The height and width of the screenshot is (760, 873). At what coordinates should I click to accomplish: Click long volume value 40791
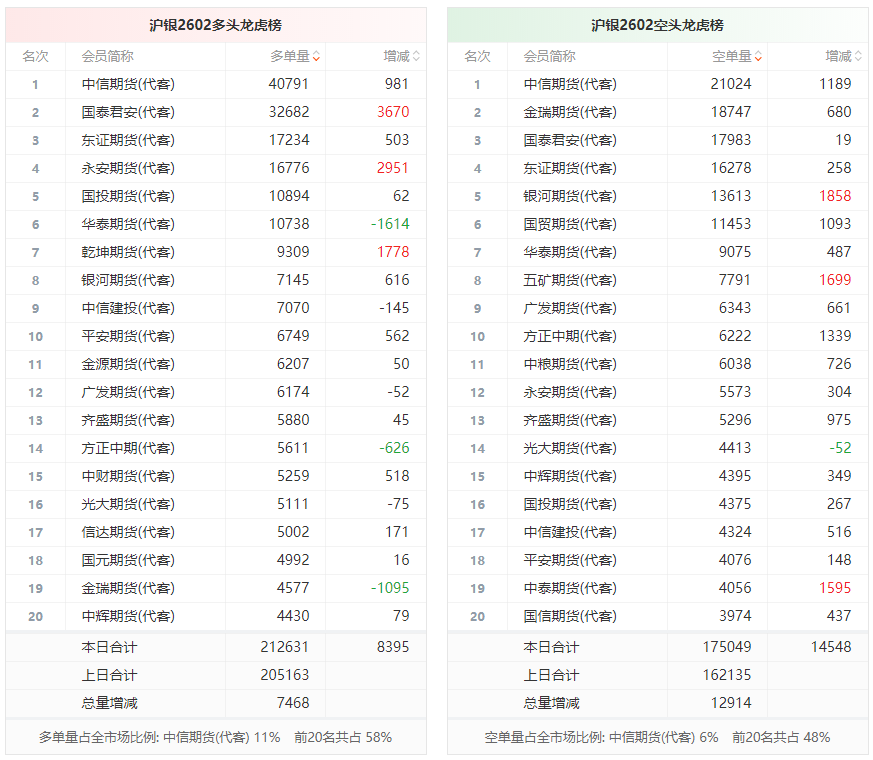tap(288, 84)
